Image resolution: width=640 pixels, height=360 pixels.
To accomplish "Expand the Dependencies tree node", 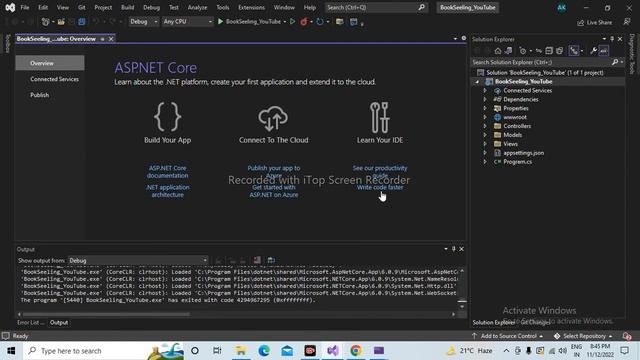I will (485, 99).
